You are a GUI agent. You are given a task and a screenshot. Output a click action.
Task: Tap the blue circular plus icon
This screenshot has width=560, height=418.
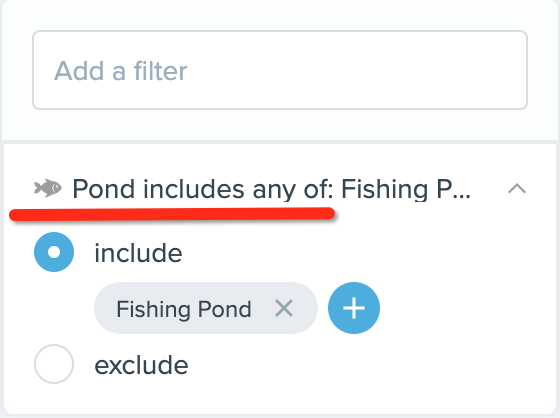(354, 308)
